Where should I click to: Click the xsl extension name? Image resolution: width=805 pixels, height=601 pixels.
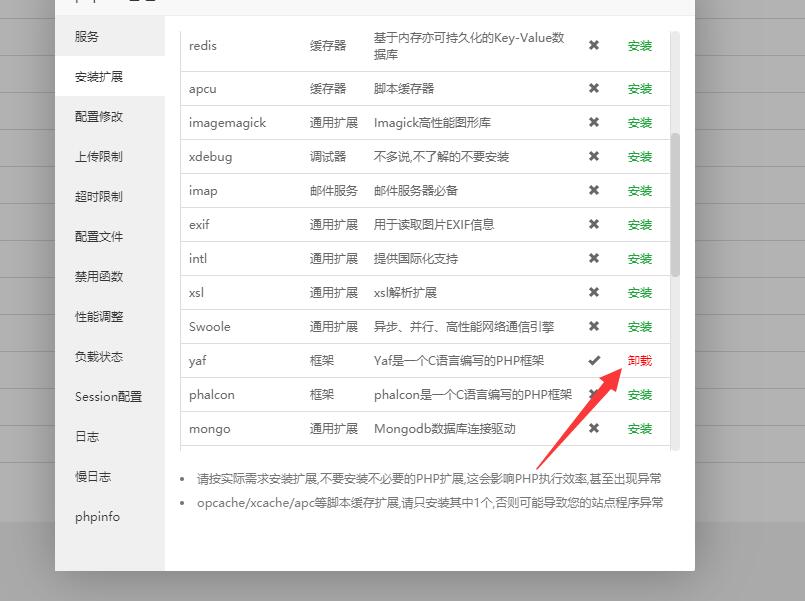196,293
